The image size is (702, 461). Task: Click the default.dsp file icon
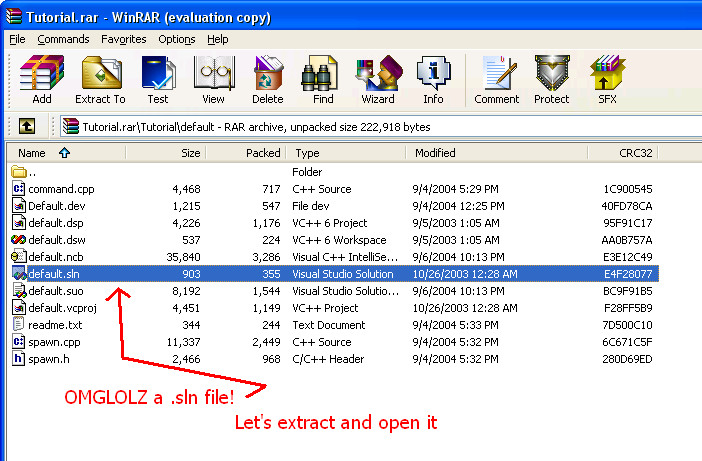(x=18, y=222)
